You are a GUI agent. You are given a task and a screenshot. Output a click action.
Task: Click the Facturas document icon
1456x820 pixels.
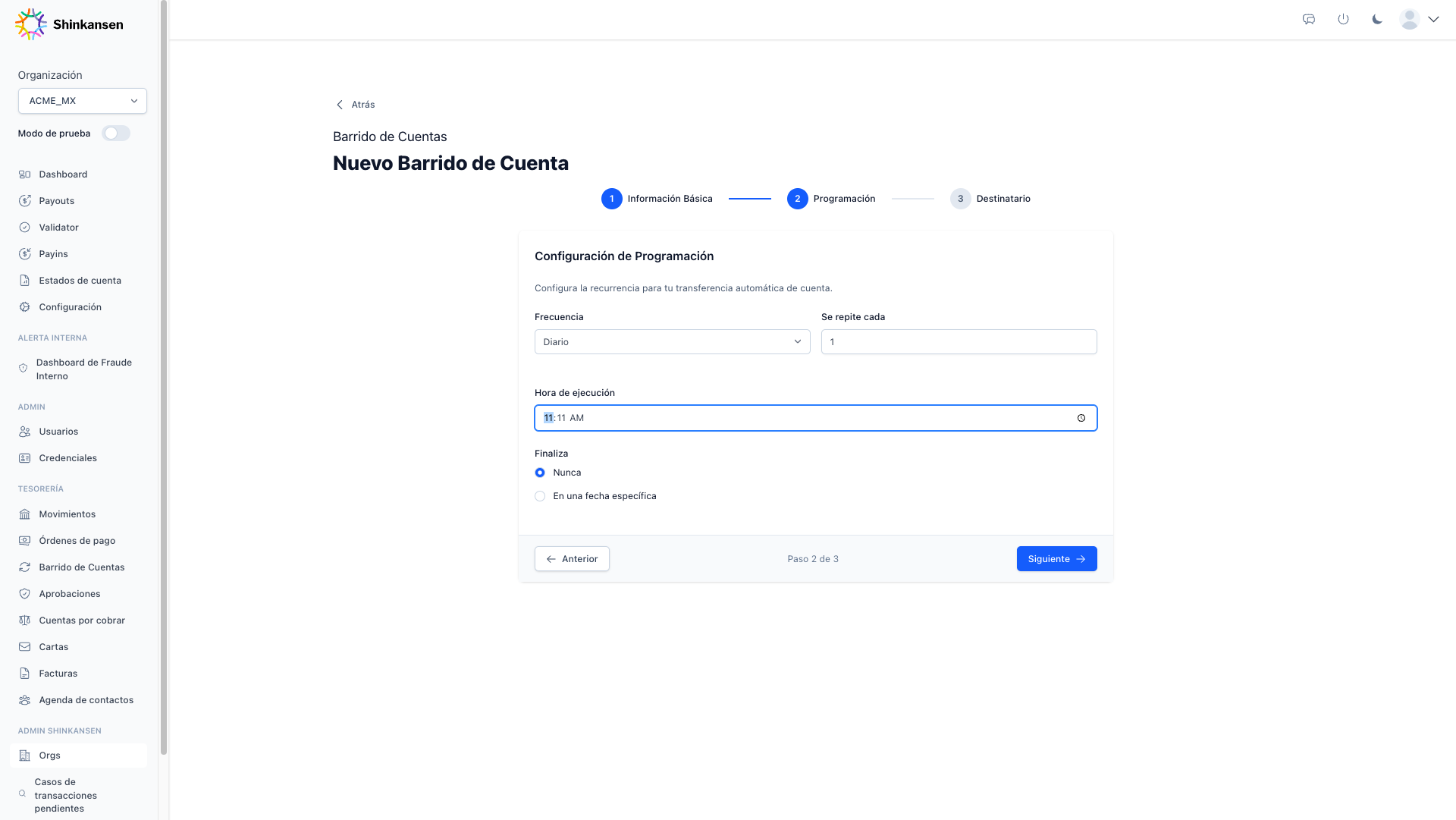click(24, 674)
